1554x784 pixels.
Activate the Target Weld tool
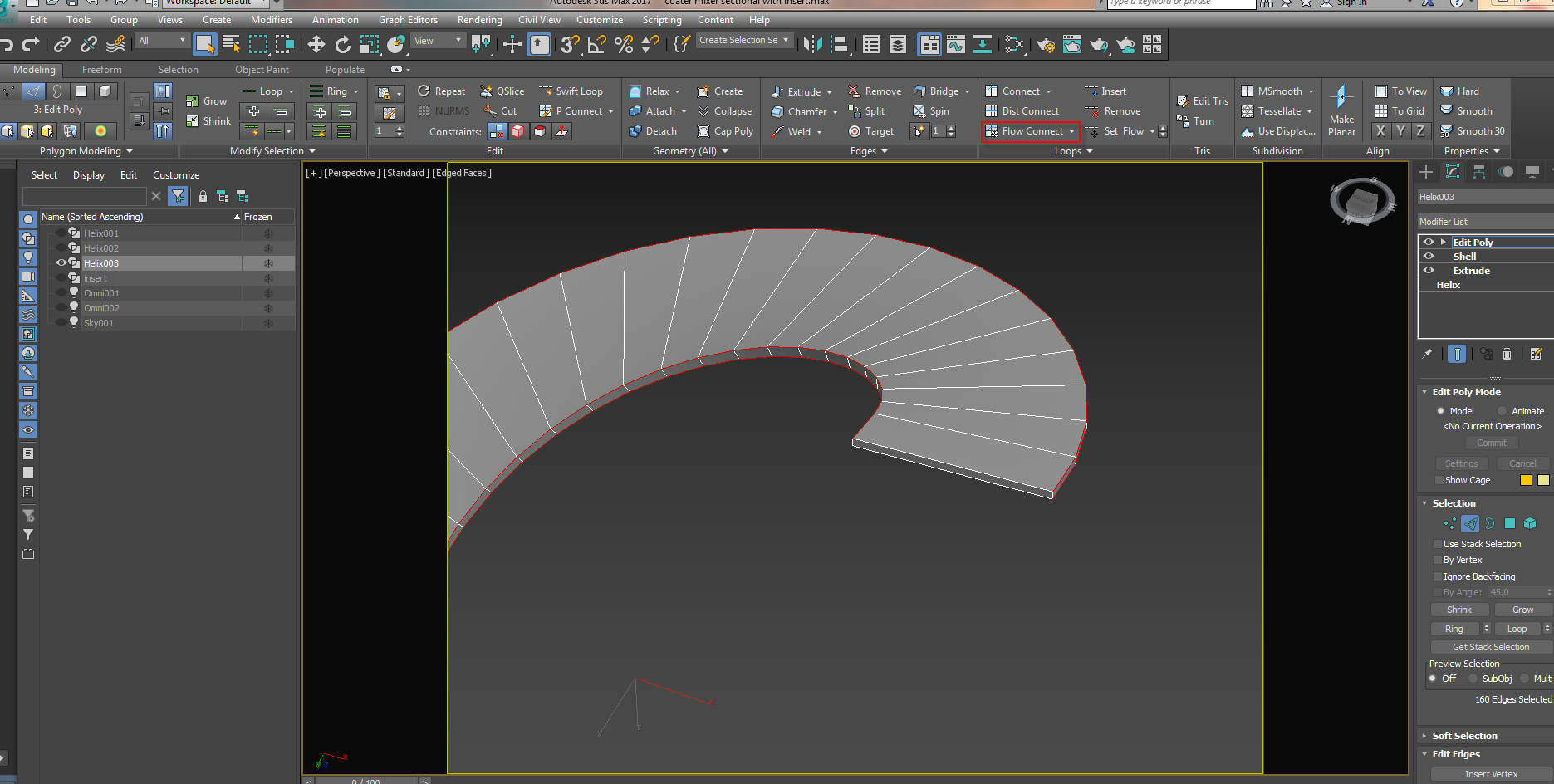click(871, 130)
